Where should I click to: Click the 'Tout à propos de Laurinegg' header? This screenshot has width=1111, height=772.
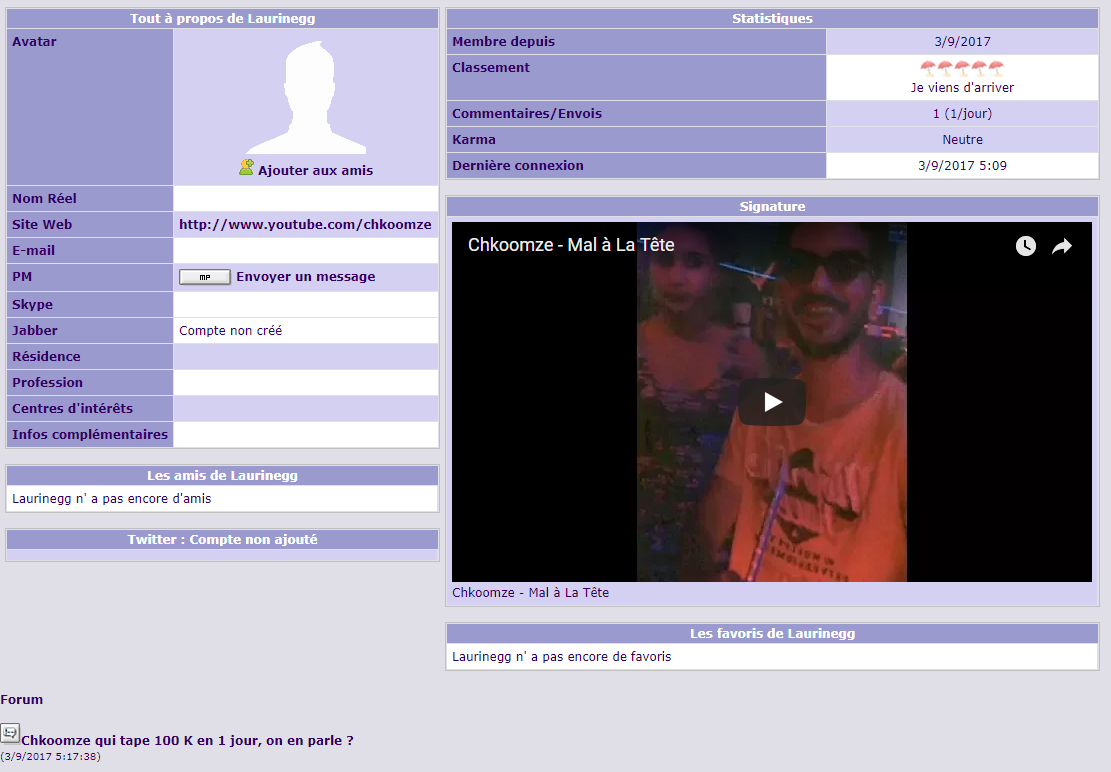click(x=223, y=19)
